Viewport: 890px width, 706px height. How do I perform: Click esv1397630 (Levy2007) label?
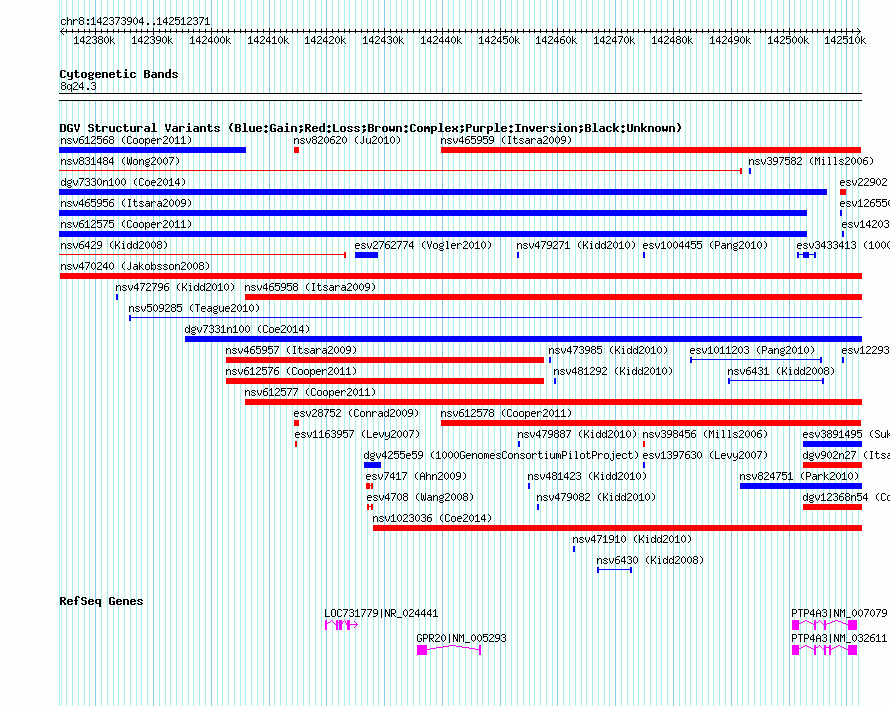pos(704,455)
